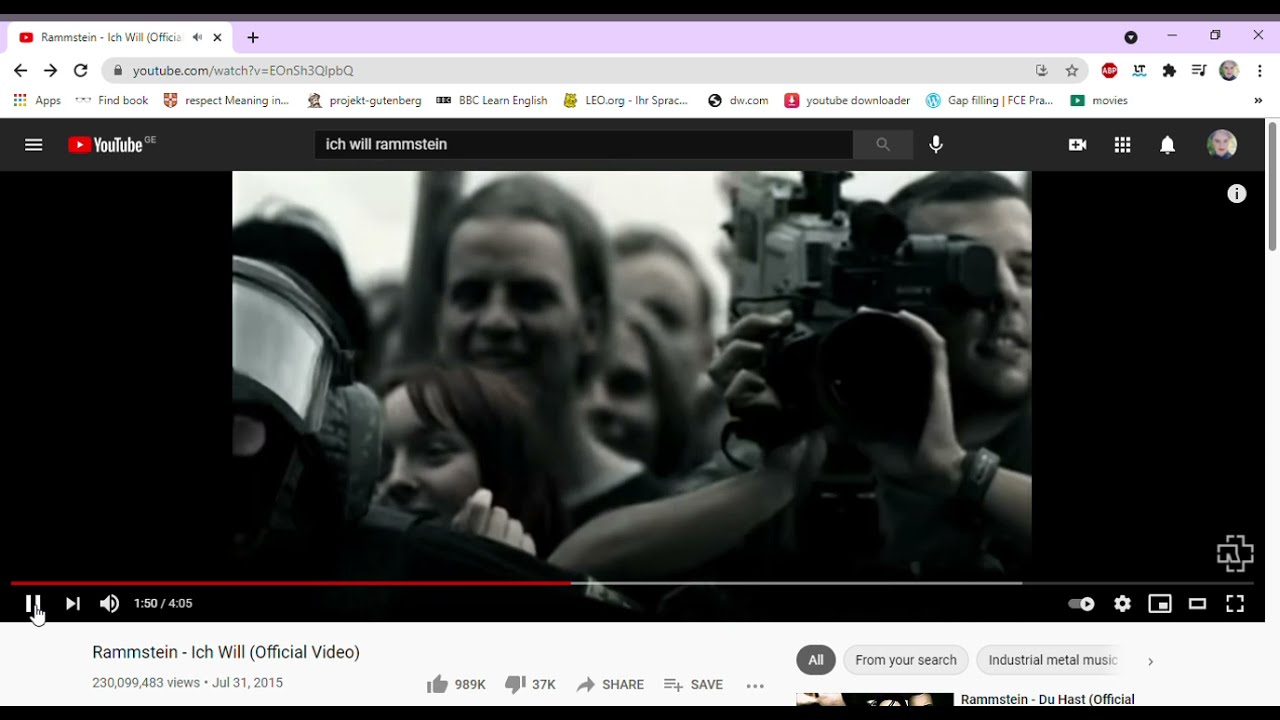1280x720 pixels.
Task: Click the Du Hast video thumbnail
Action: (x=875, y=699)
